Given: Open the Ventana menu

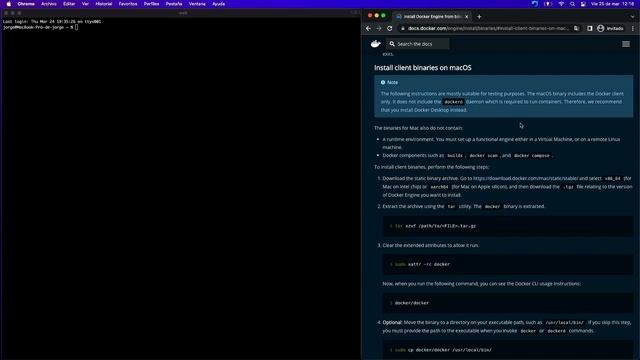Looking at the screenshot, I should [197, 4].
